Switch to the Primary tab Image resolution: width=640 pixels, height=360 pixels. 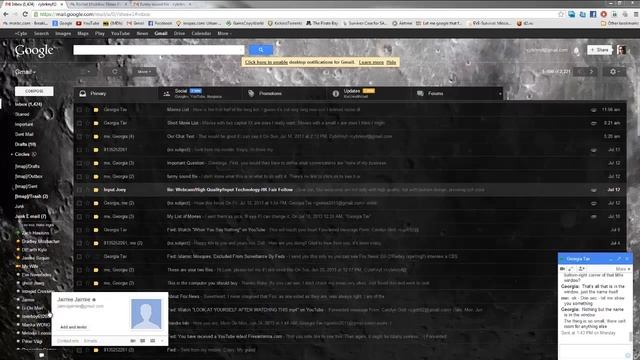pyautogui.click(x=115, y=93)
